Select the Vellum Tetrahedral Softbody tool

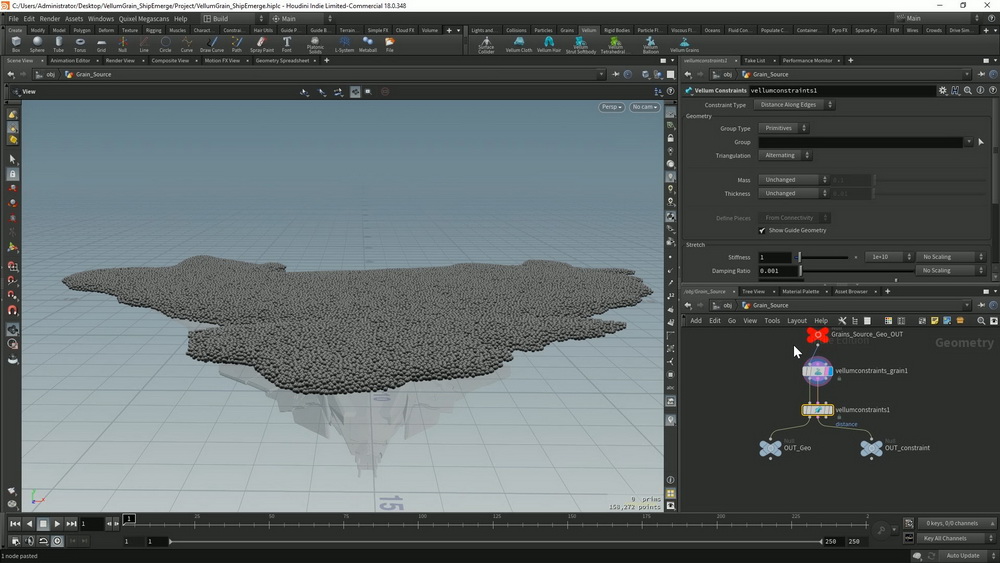coord(614,45)
